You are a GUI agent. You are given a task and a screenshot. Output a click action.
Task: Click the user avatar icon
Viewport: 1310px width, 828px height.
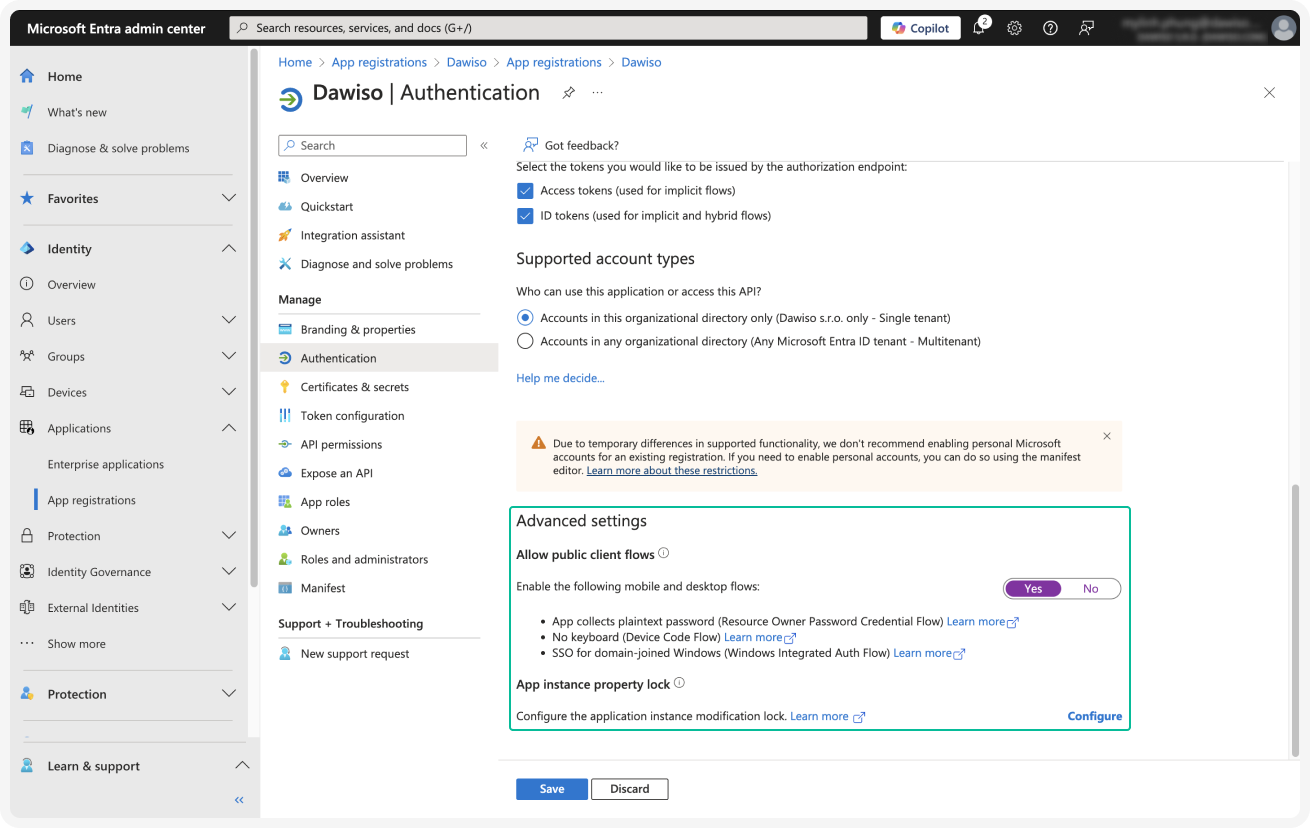[x=1283, y=28]
